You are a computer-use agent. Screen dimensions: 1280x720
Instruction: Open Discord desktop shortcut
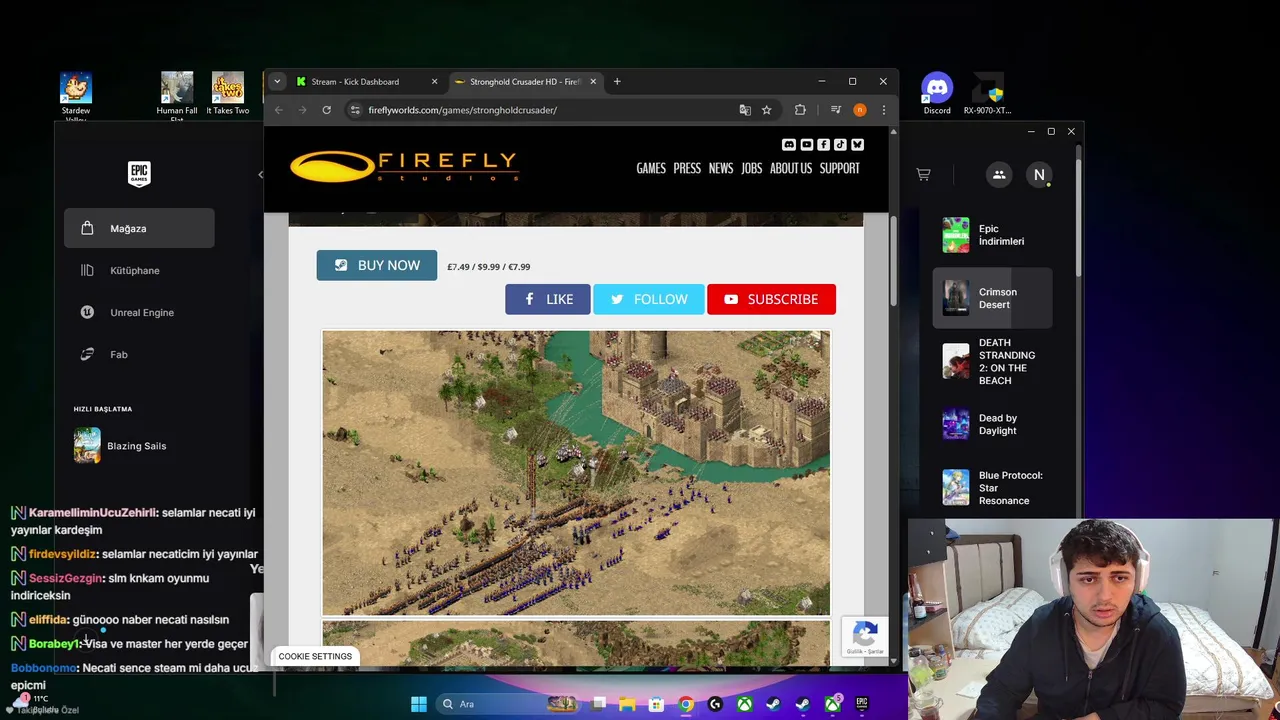pos(937,93)
